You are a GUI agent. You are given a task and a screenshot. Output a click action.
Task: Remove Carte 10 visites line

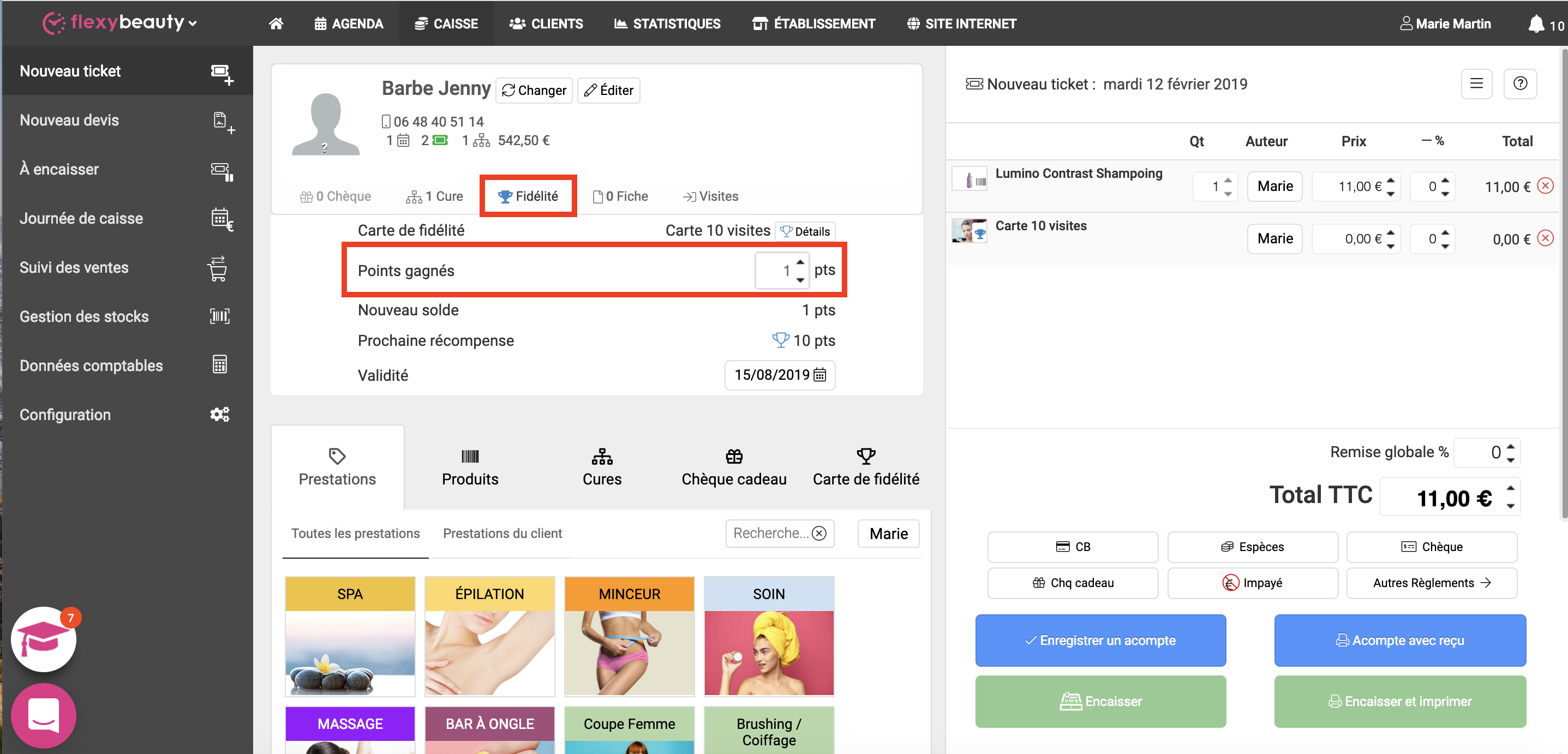pos(1545,238)
